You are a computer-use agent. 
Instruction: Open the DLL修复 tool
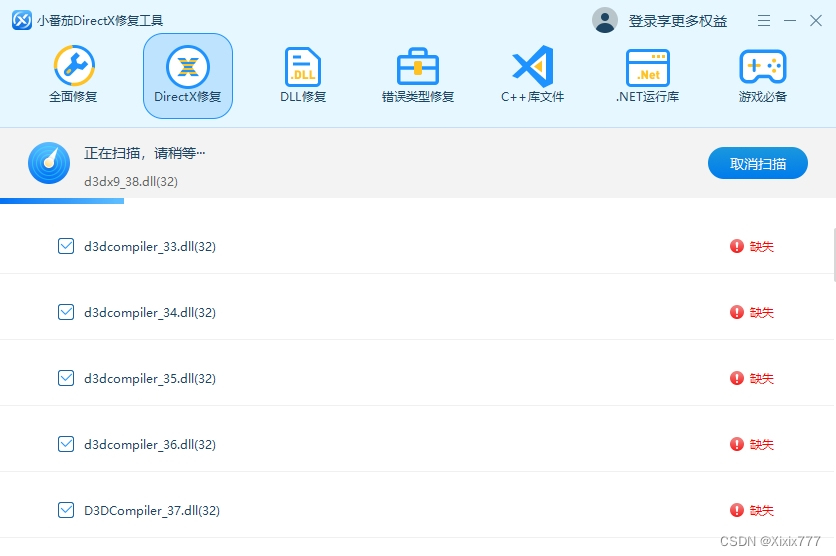pos(303,75)
